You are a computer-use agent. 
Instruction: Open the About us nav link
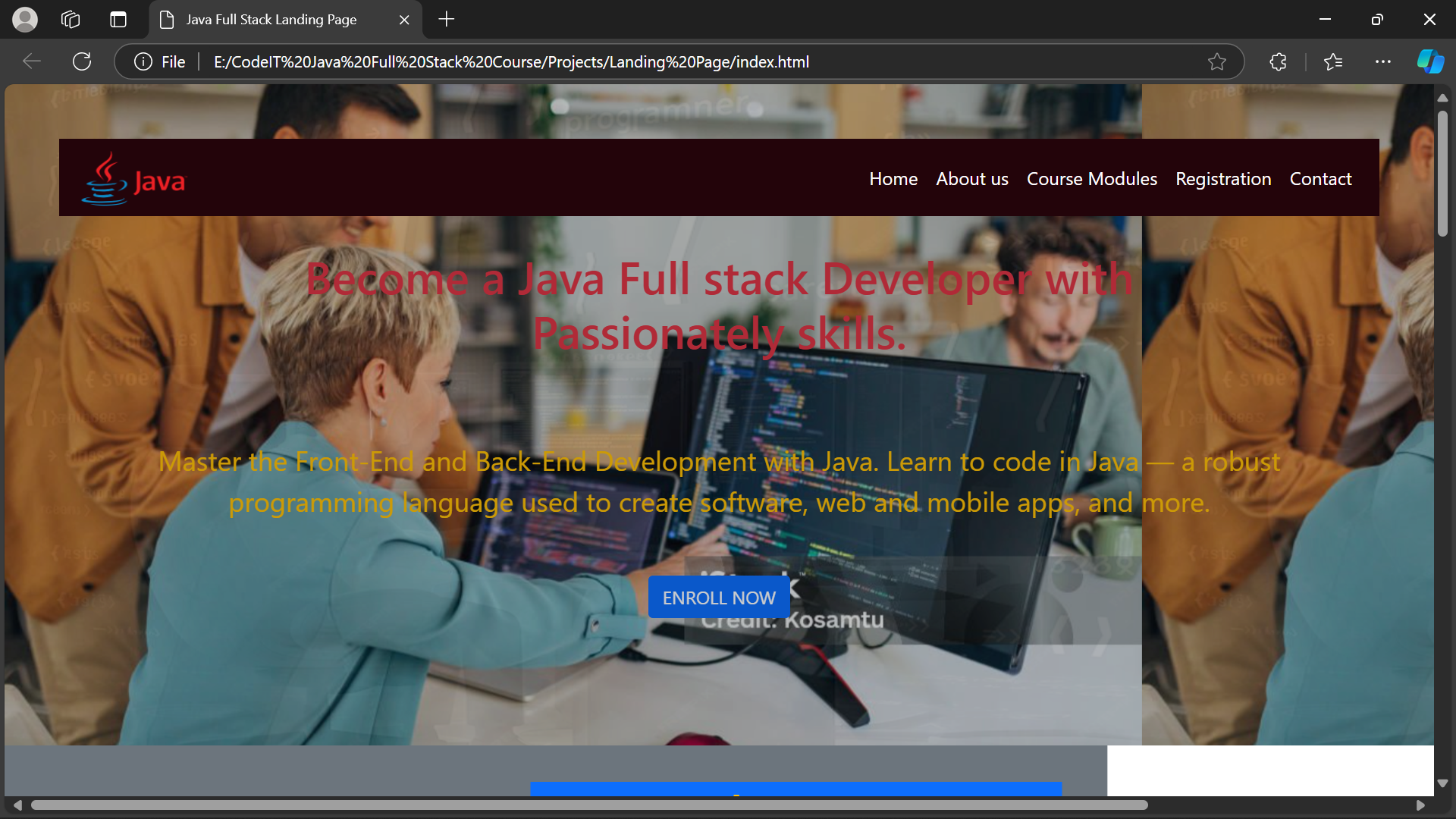click(x=972, y=179)
